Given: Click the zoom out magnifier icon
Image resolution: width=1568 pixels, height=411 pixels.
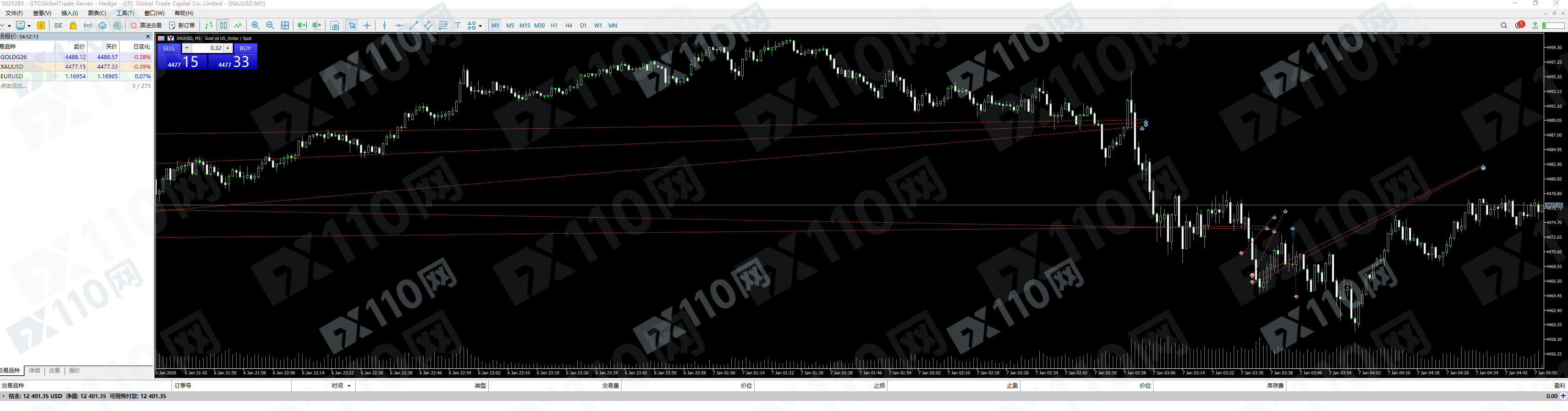Looking at the screenshot, I should click(x=270, y=26).
